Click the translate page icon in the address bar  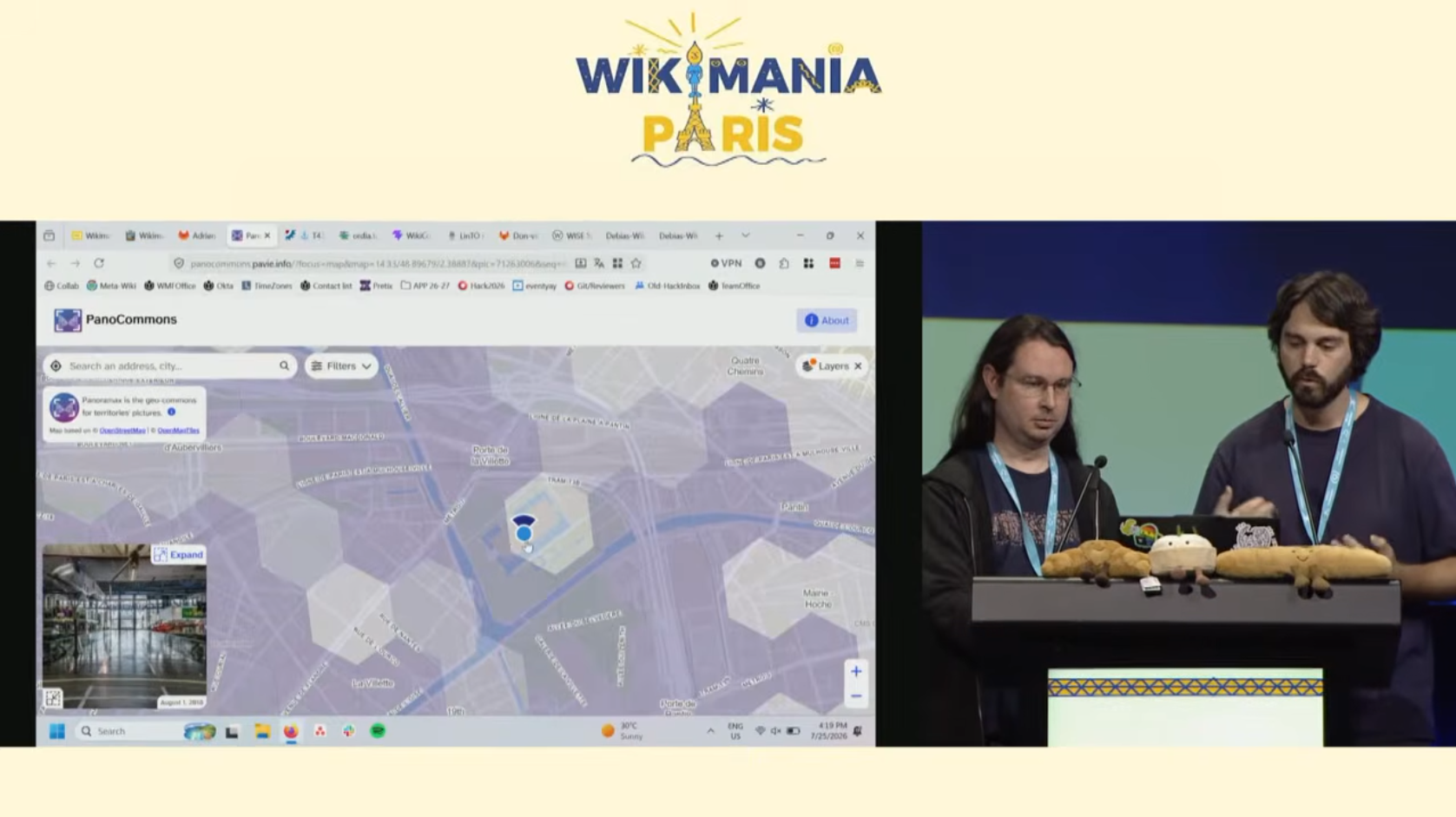tap(599, 263)
